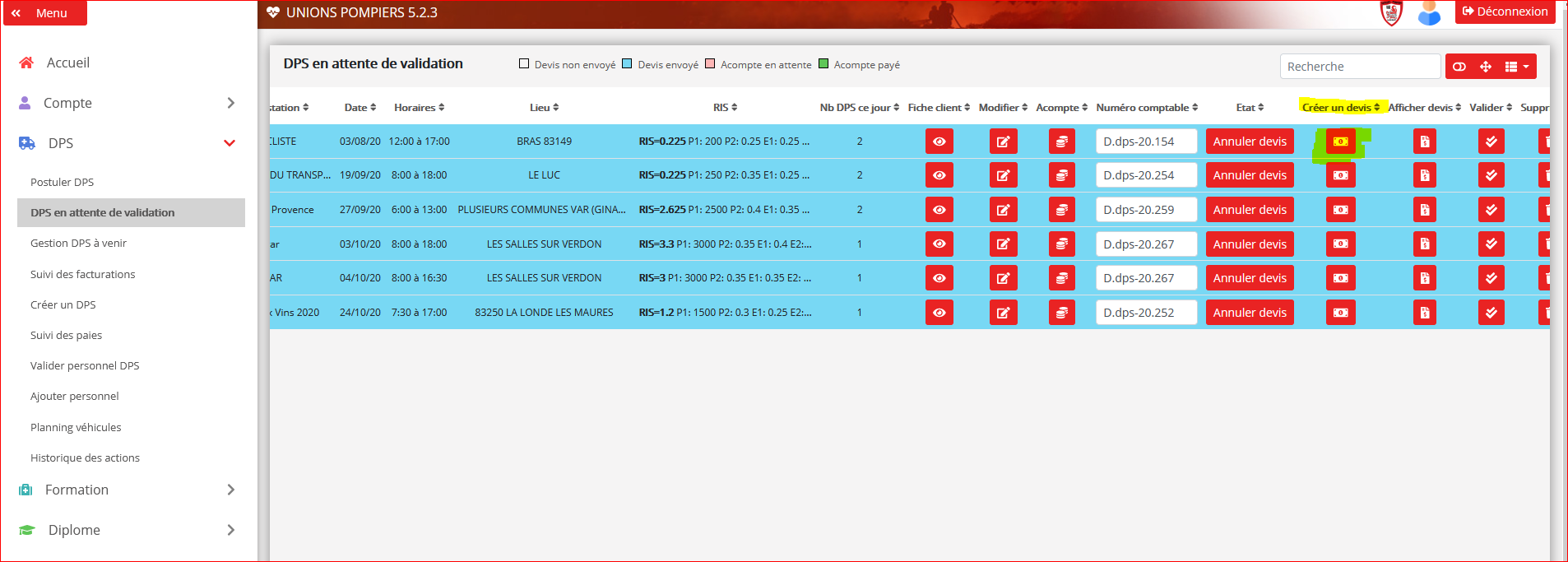Click the blue 'Devis envoyé' legend box
The width and height of the screenshot is (1568, 562).
click(627, 64)
